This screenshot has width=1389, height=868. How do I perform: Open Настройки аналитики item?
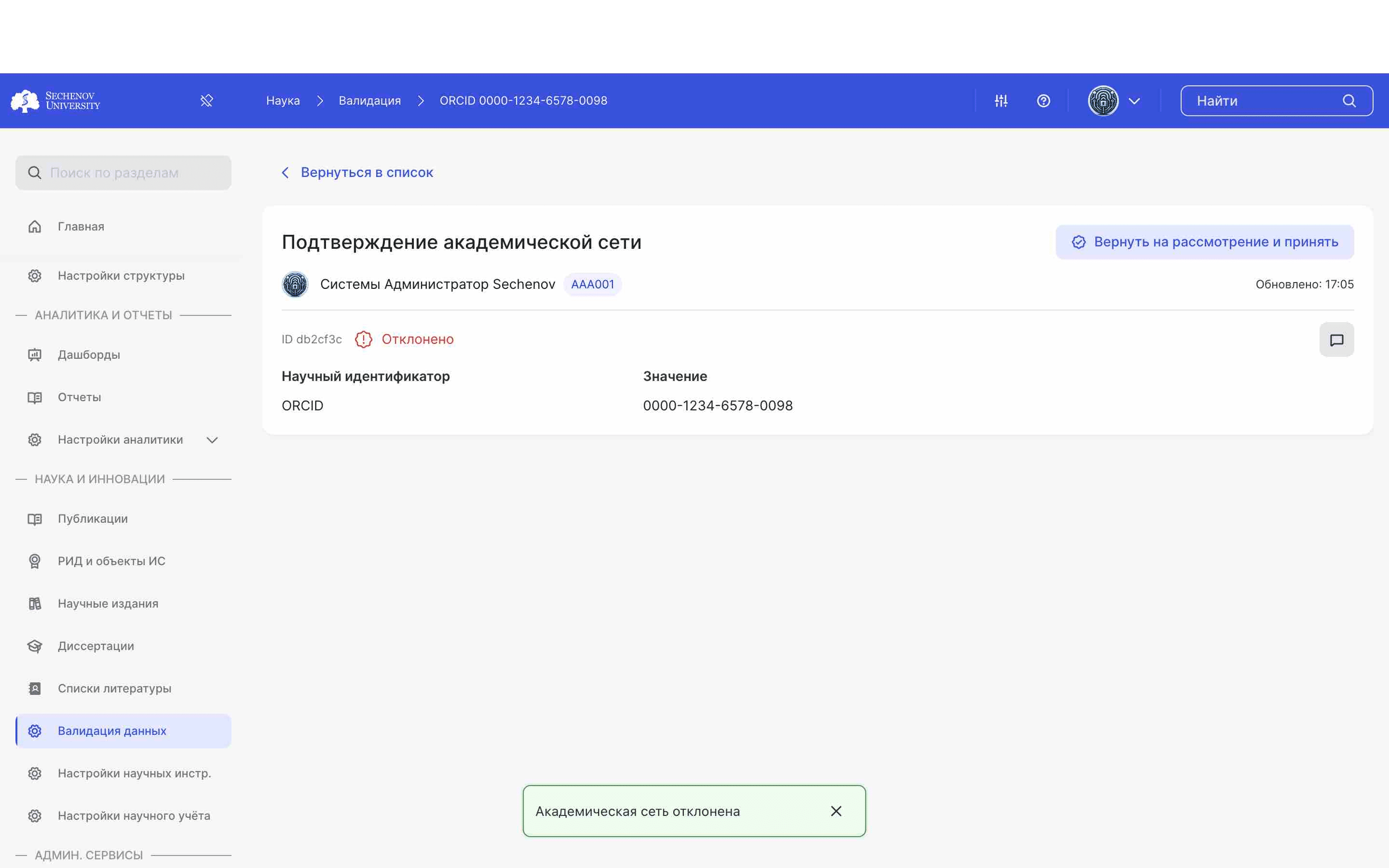click(123, 440)
